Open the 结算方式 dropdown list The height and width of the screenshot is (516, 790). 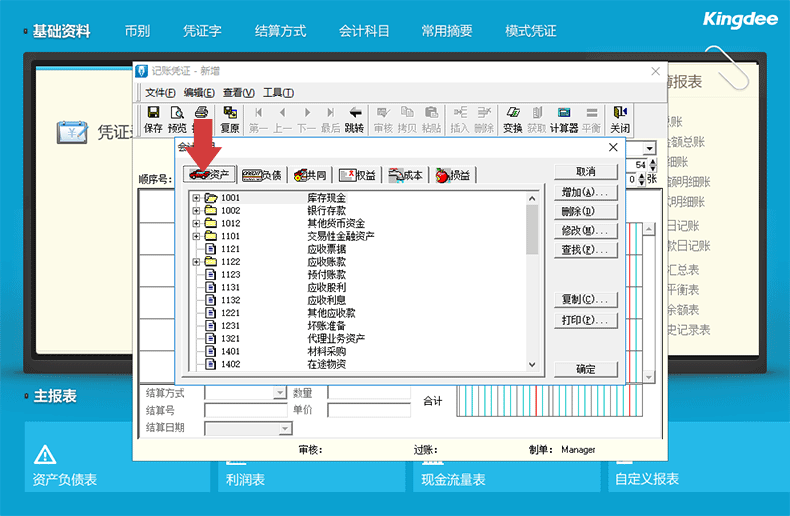(x=280, y=394)
